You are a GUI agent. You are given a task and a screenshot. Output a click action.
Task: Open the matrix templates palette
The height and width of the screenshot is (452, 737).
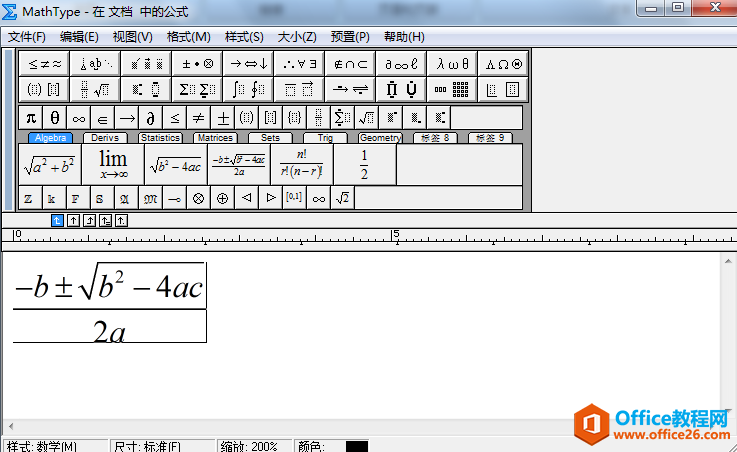click(452, 89)
